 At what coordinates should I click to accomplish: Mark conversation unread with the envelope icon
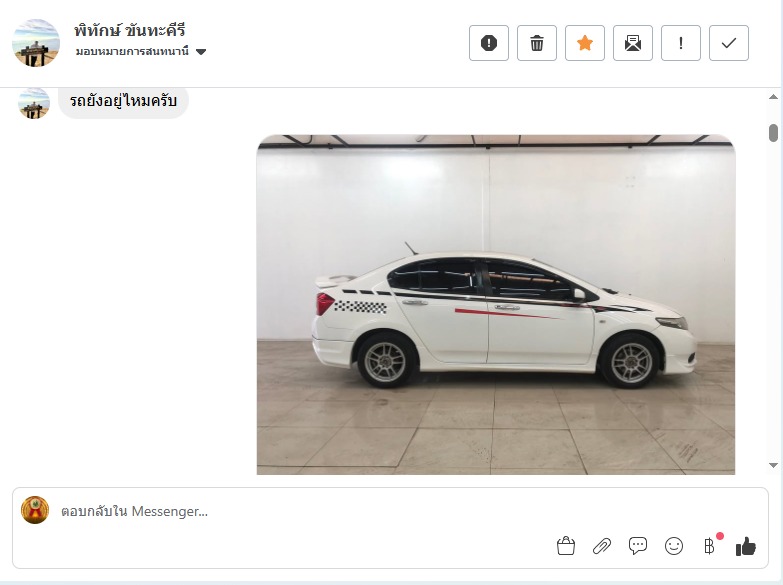(633, 43)
